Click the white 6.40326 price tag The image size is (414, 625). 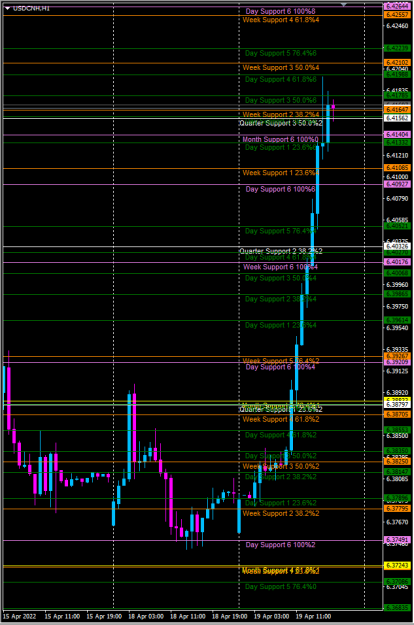click(397, 247)
